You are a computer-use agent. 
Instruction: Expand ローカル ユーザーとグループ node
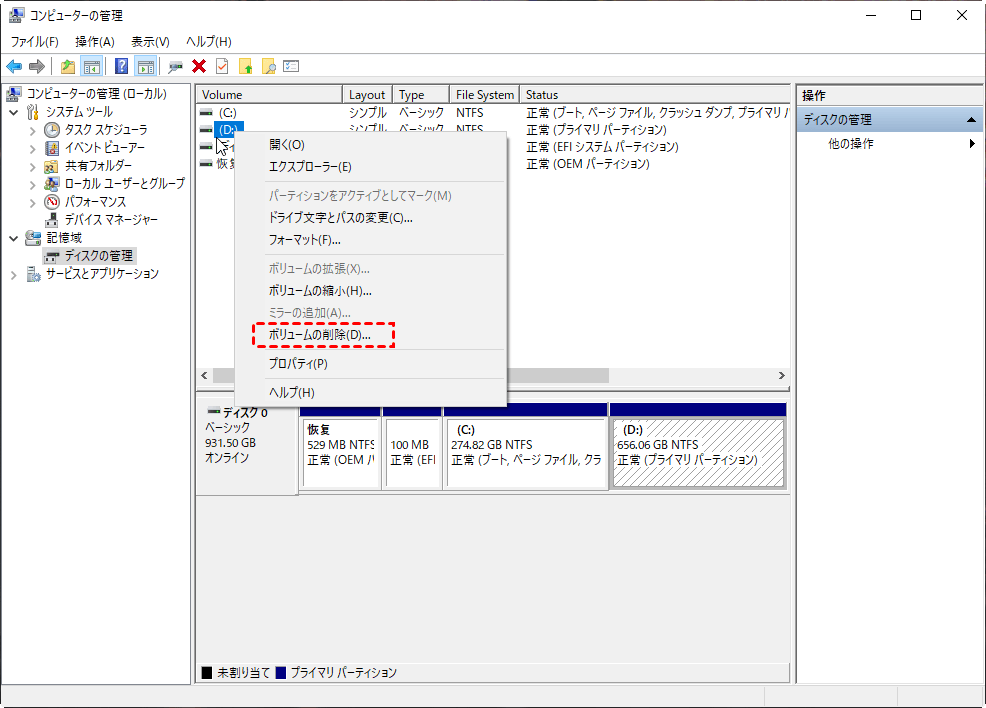click(33, 185)
